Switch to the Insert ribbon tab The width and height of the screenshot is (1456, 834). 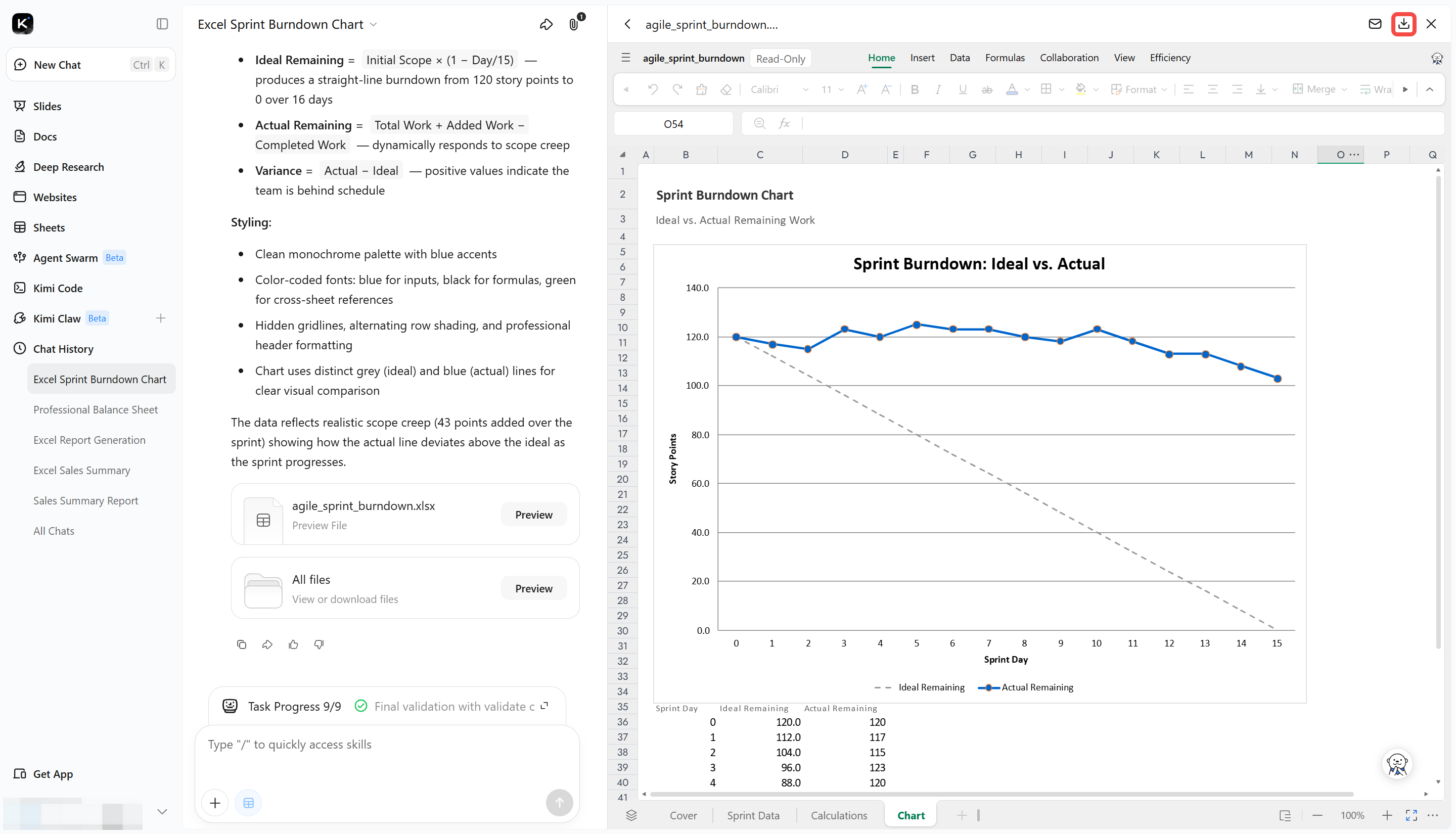[922, 58]
